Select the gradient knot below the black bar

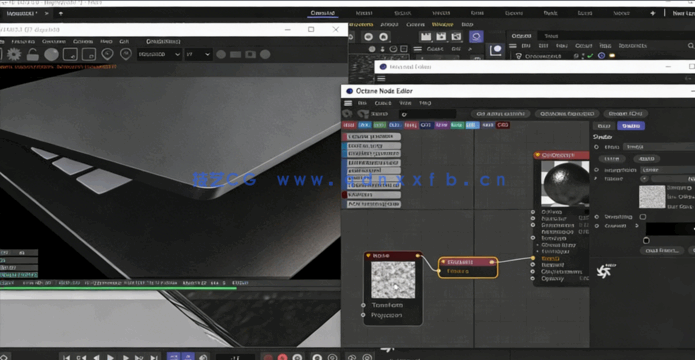point(646,240)
